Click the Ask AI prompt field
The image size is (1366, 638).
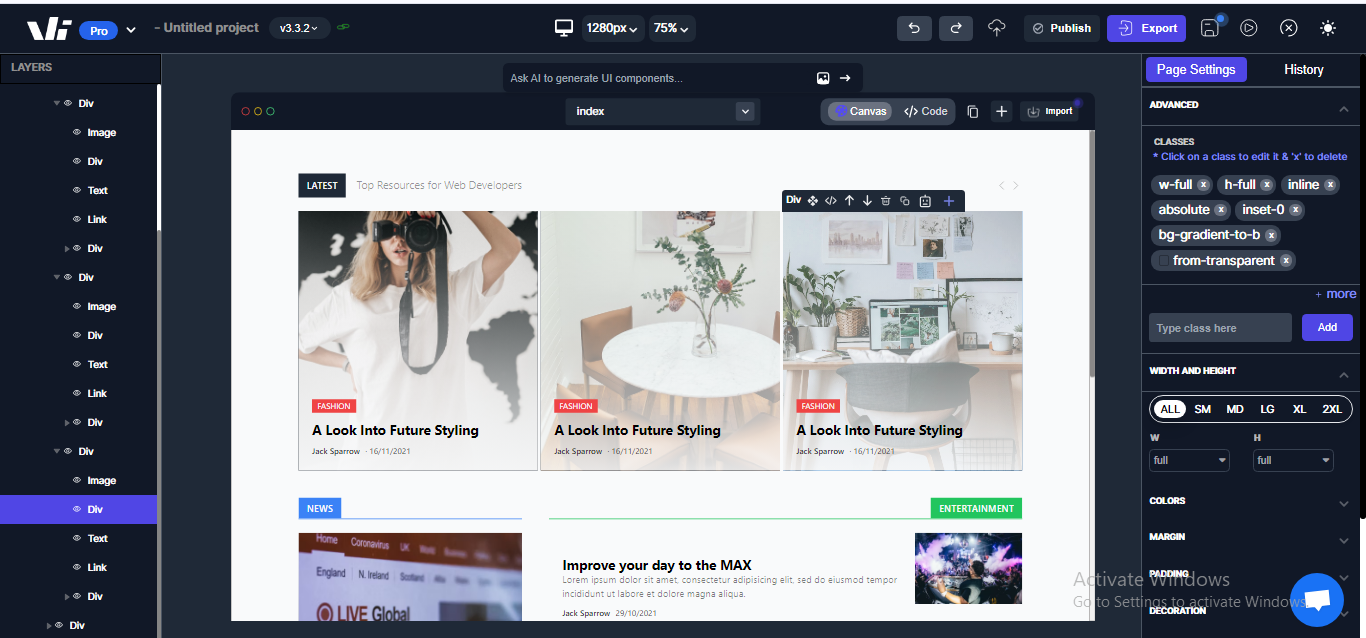coord(658,78)
